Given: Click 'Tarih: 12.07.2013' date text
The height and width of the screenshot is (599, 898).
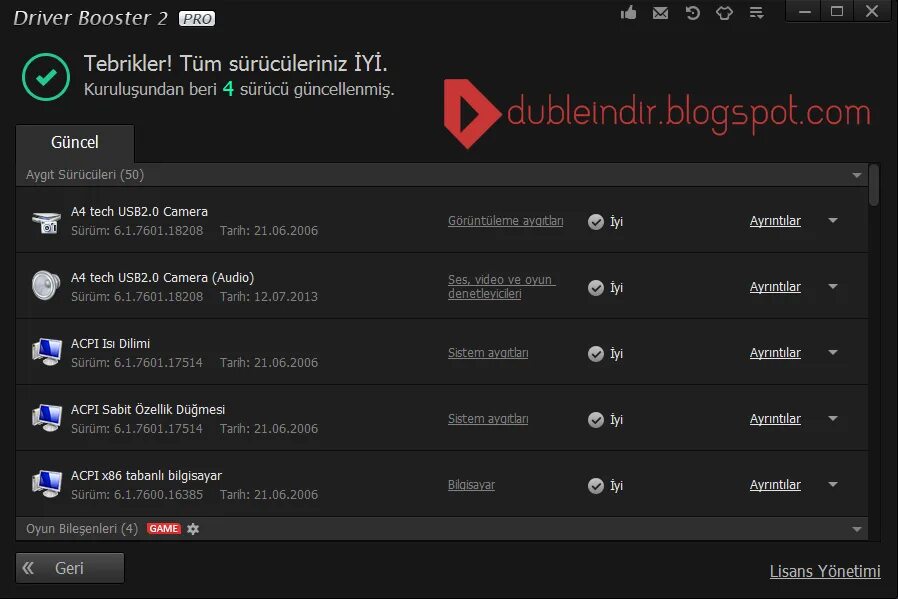Looking at the screenshot, I should pyautogui.click(x=269, y=297).
